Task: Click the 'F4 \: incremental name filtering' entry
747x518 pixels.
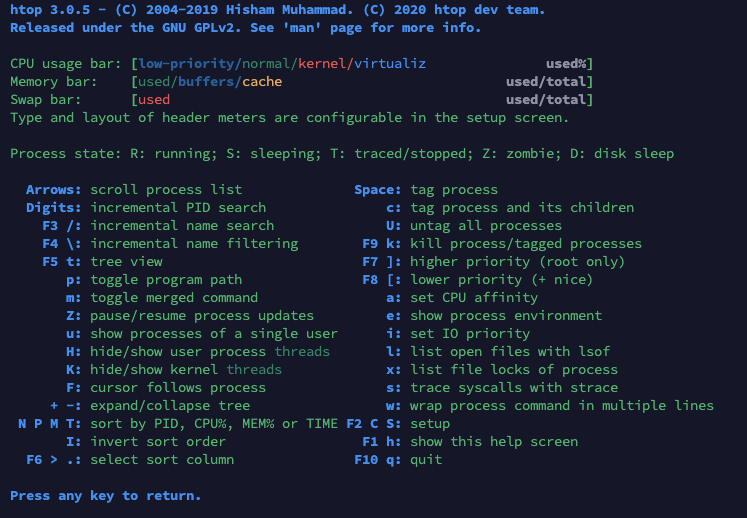Action: coord(170,244)
